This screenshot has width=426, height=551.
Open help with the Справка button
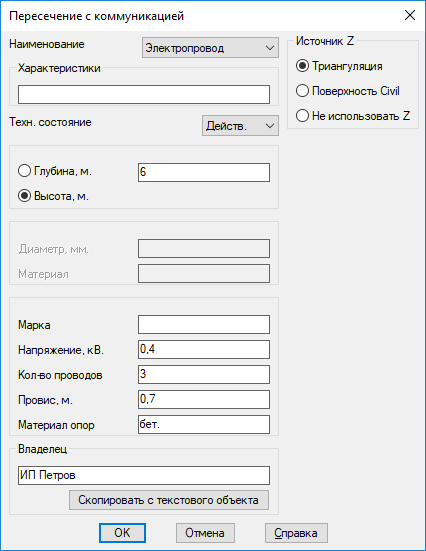click(296, 533)
